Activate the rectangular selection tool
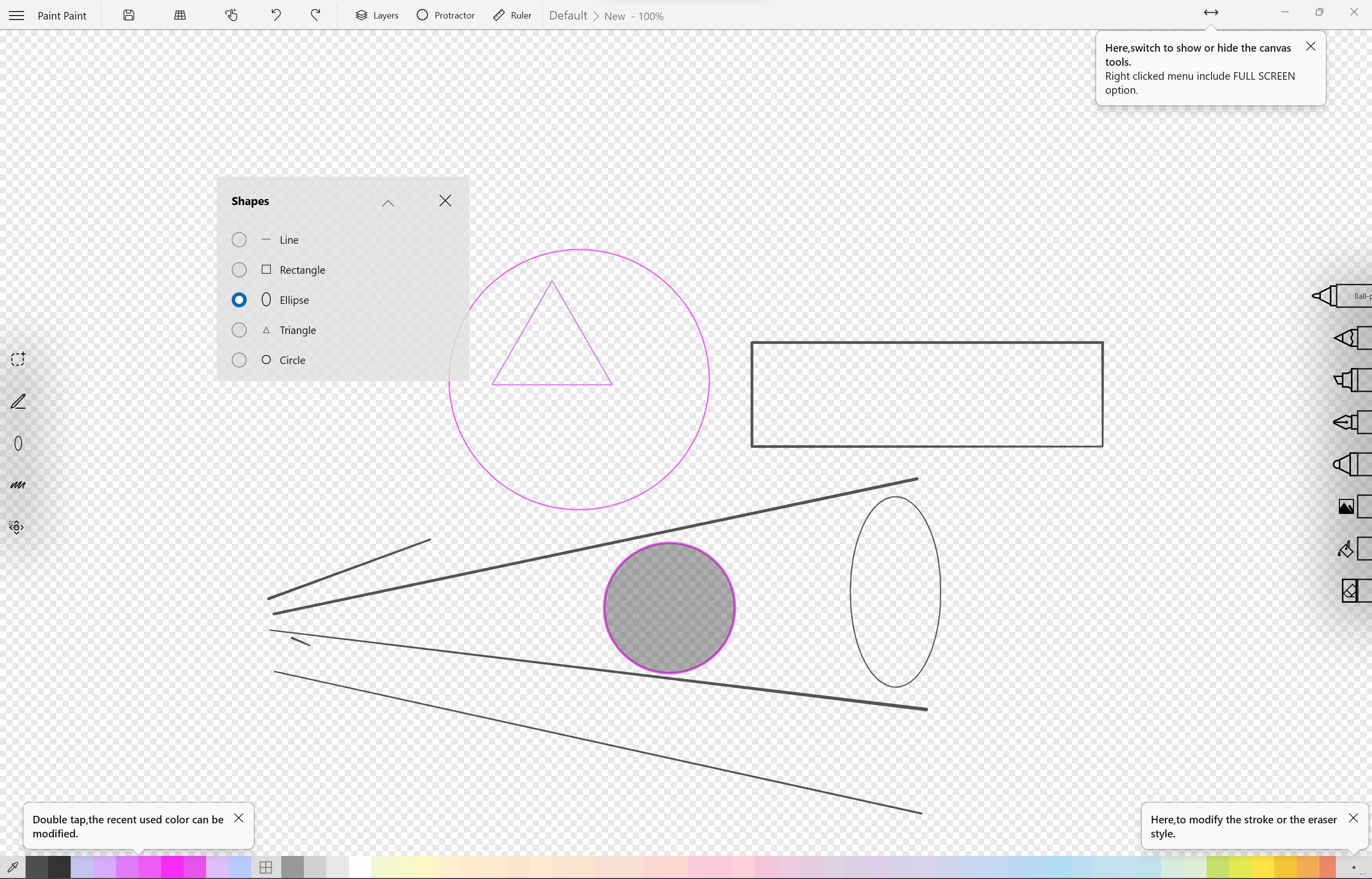This screenshot has width=1372, height=879. point(18,359)
